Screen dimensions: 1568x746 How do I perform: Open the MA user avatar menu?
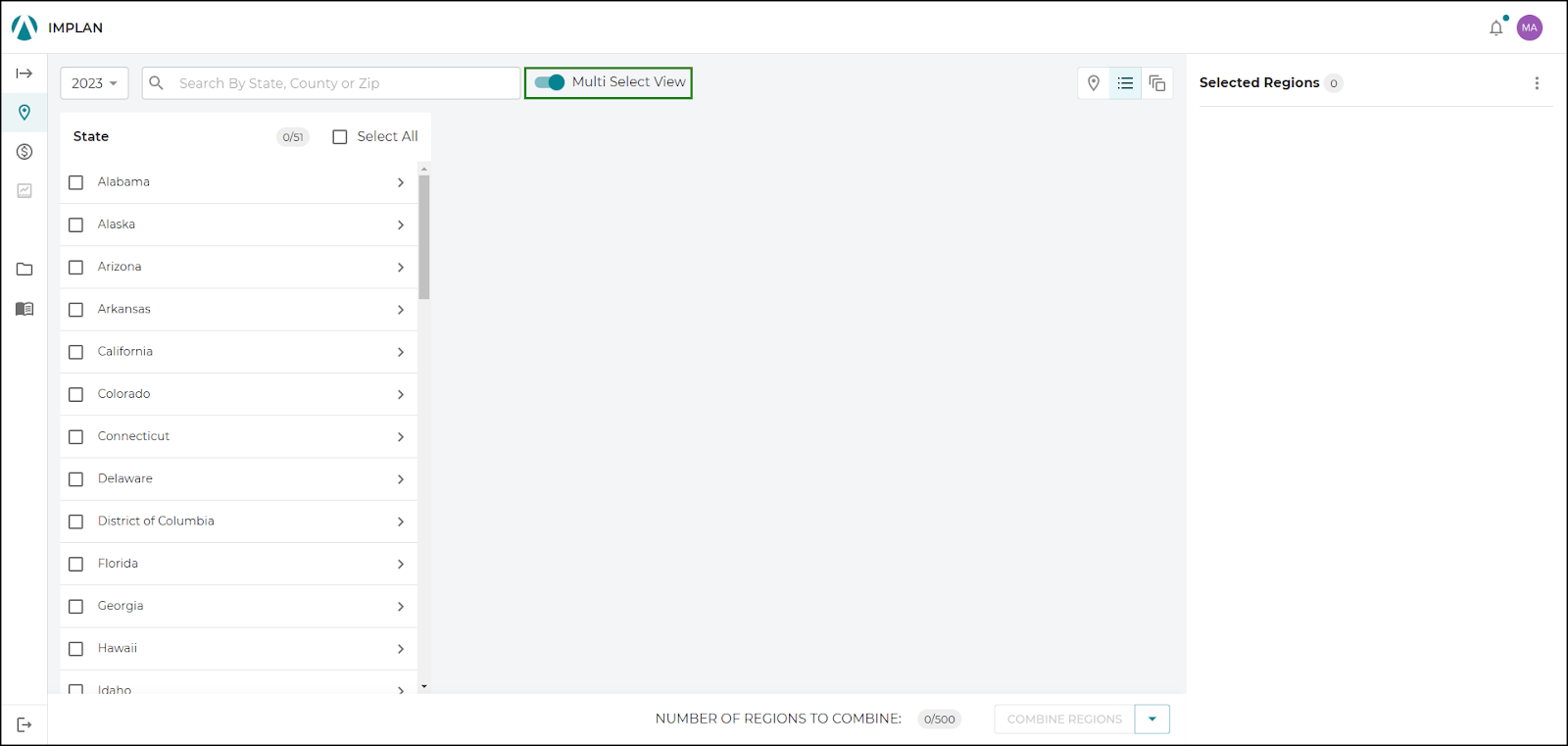coord(1530,27)
